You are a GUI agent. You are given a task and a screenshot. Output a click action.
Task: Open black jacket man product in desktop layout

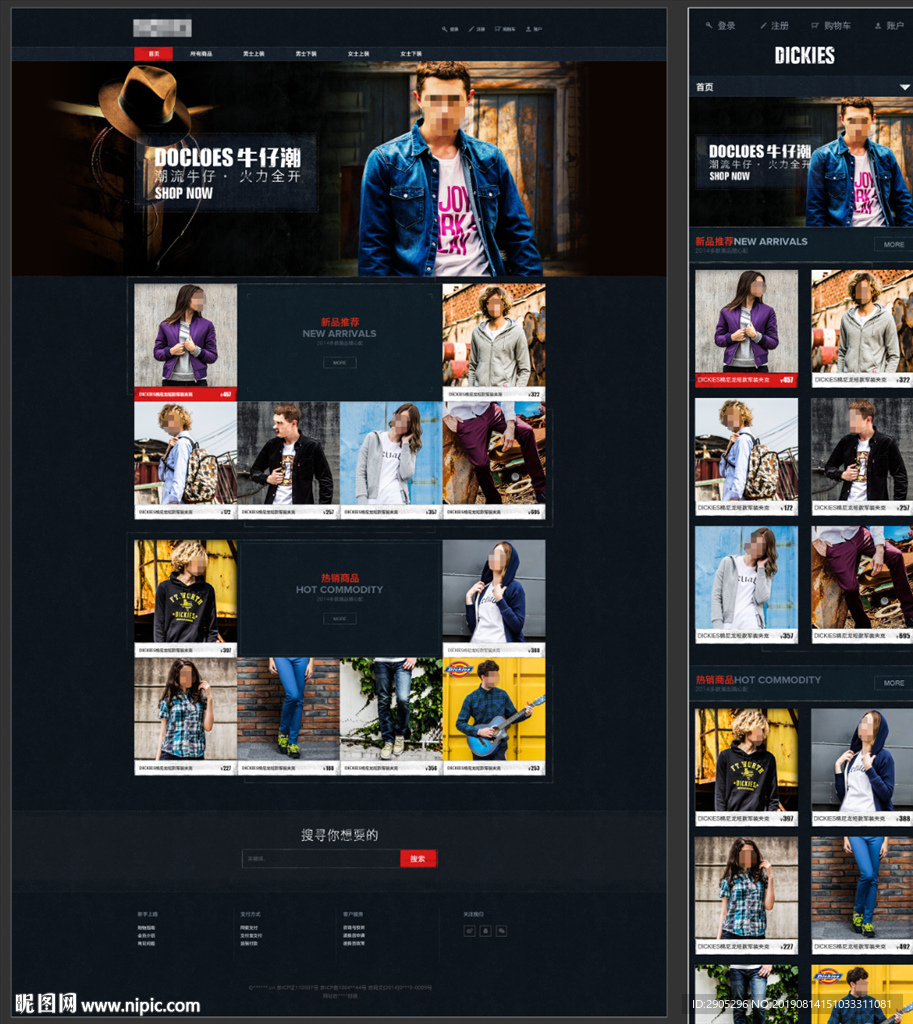point(288,460)
